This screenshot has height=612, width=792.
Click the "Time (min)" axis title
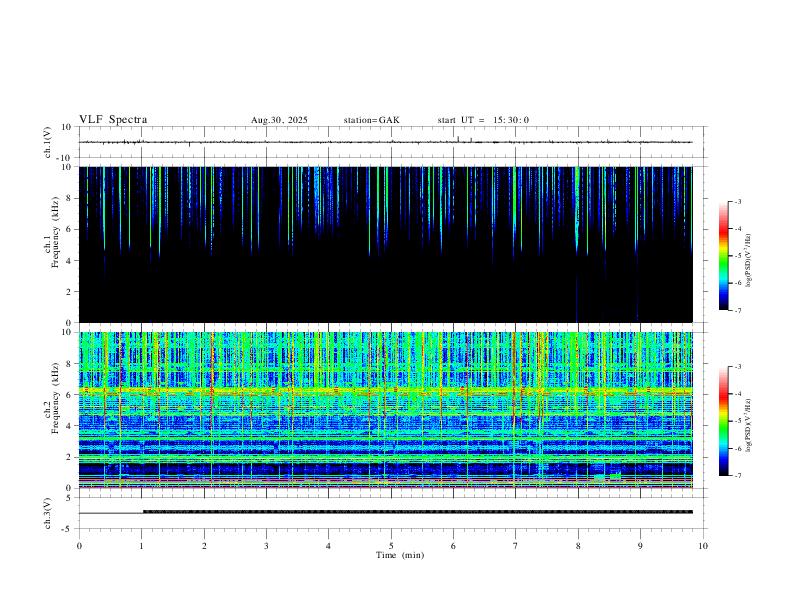(x=400, y=555)
